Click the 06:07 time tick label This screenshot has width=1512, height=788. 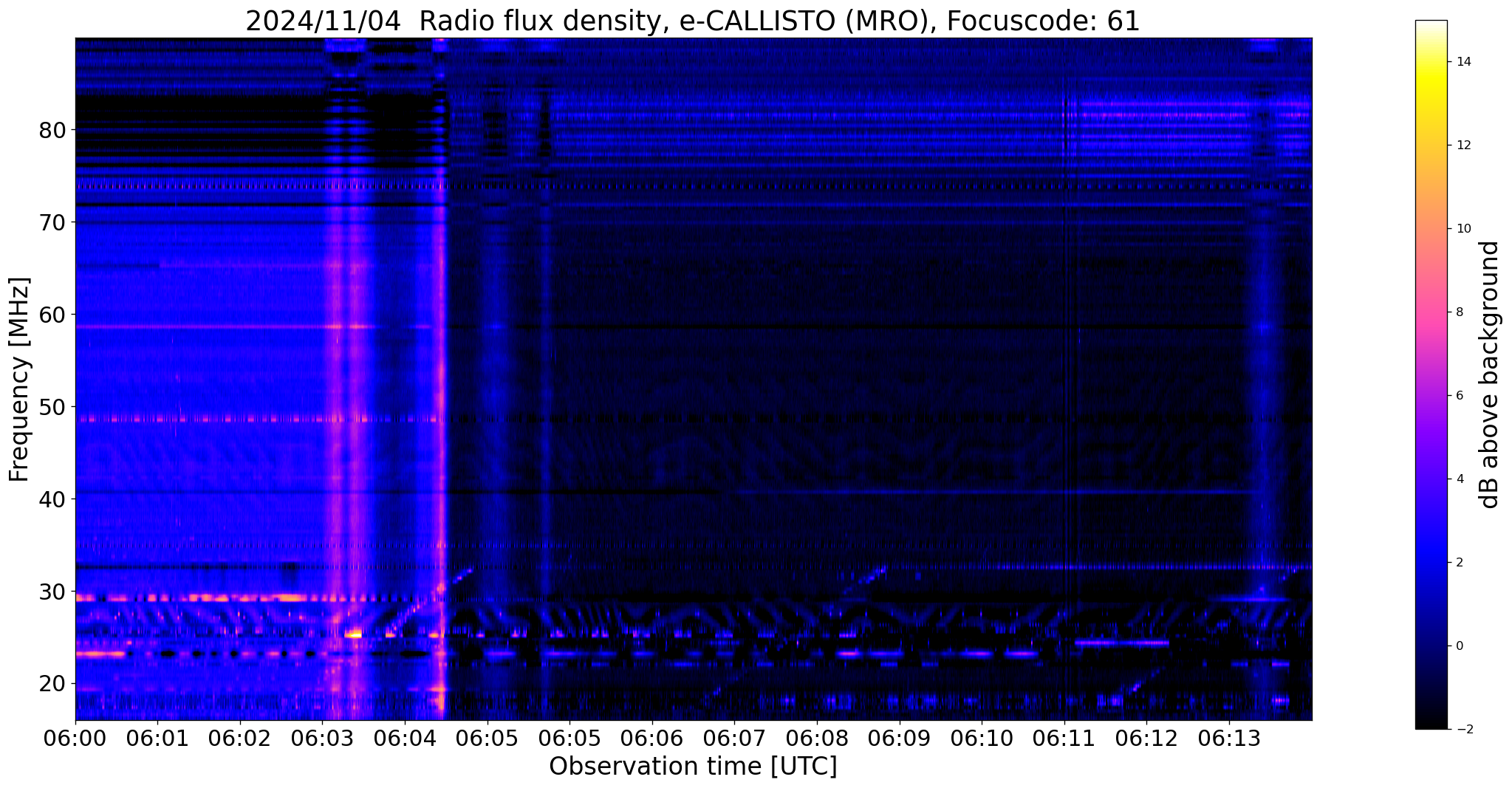735,739
